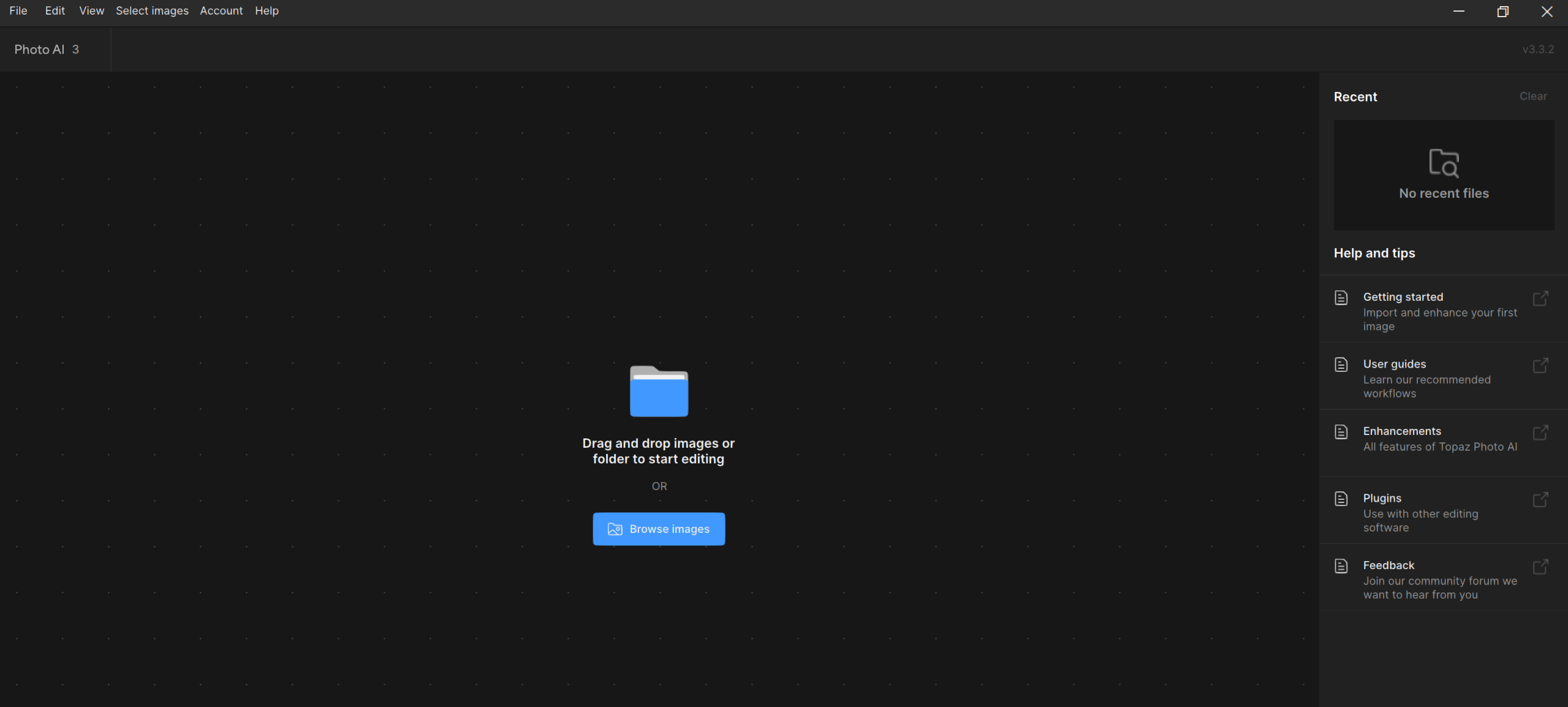Image resolution: width=1568 pixels, height=707 pixels.
Task: Click 'Learn our recommended workflows' text
Action: click(1426, 387)
